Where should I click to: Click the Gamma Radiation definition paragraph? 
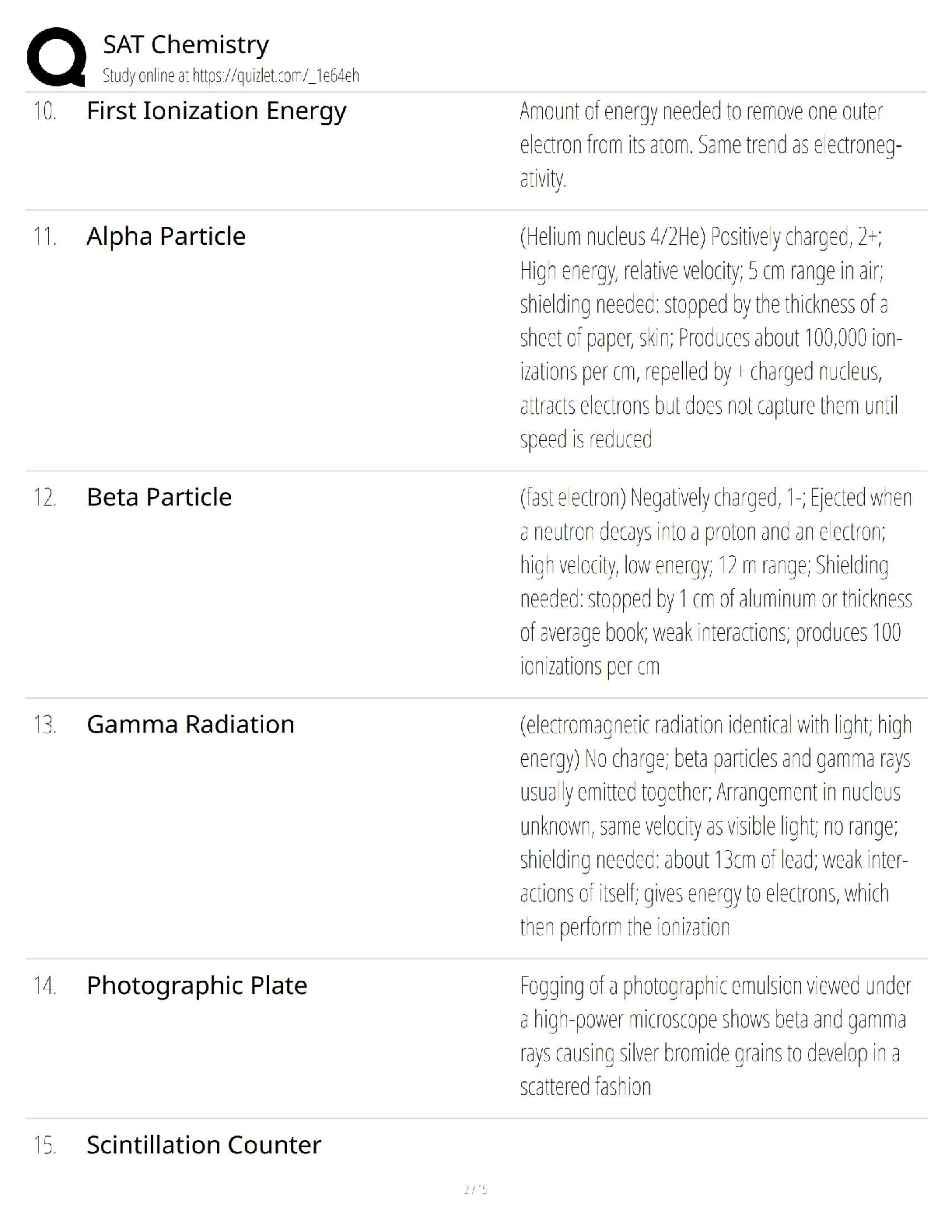click(716, 825)
